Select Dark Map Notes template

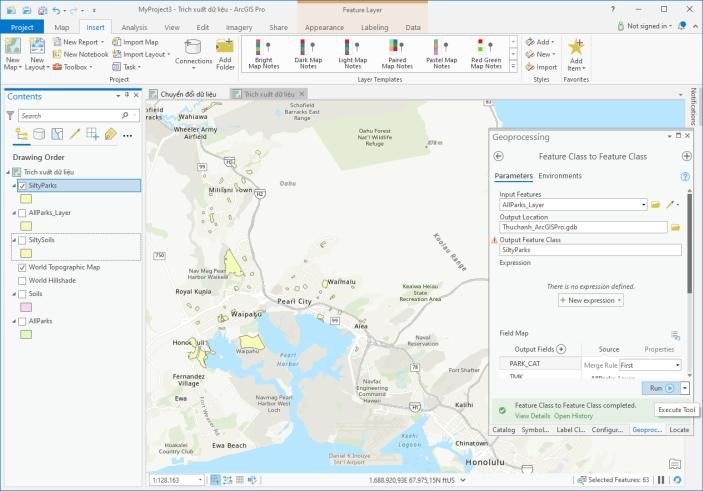[308, 54]
